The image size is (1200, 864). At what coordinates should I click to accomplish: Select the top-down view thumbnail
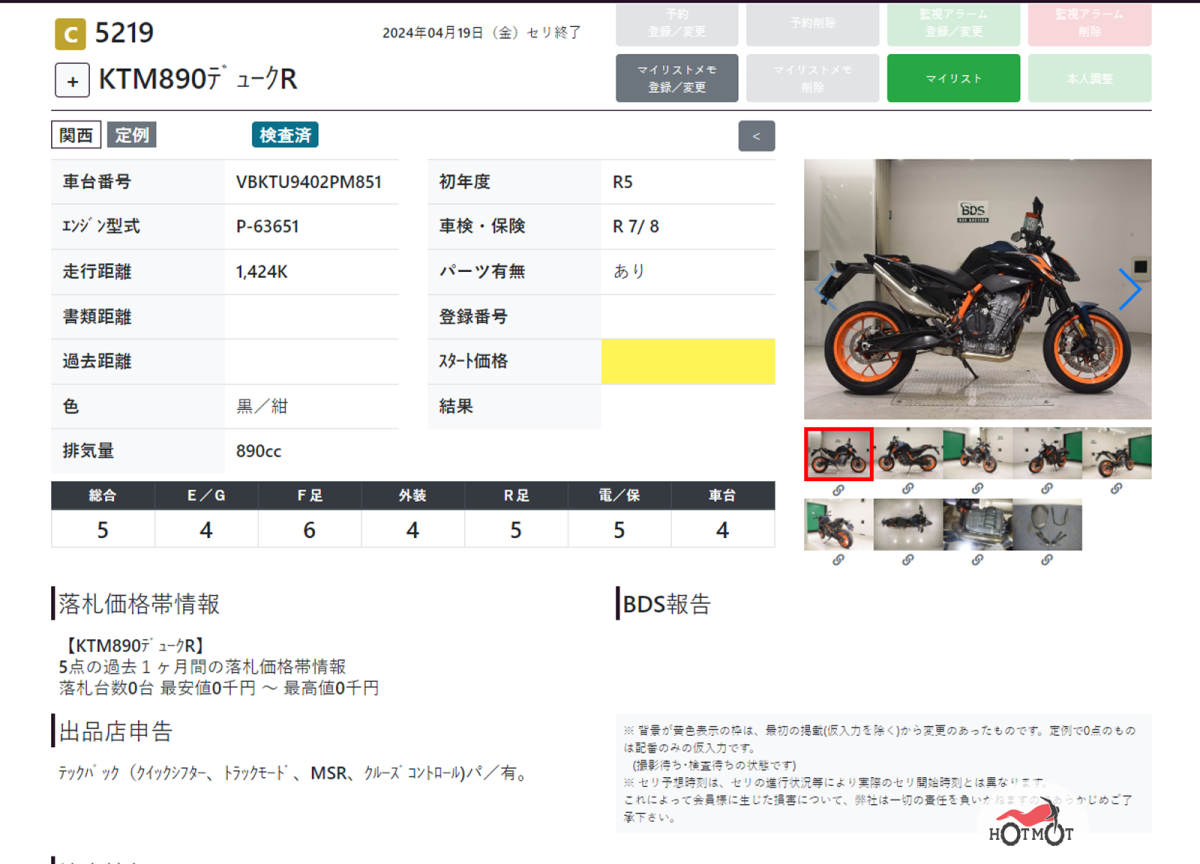pos(908,524)
